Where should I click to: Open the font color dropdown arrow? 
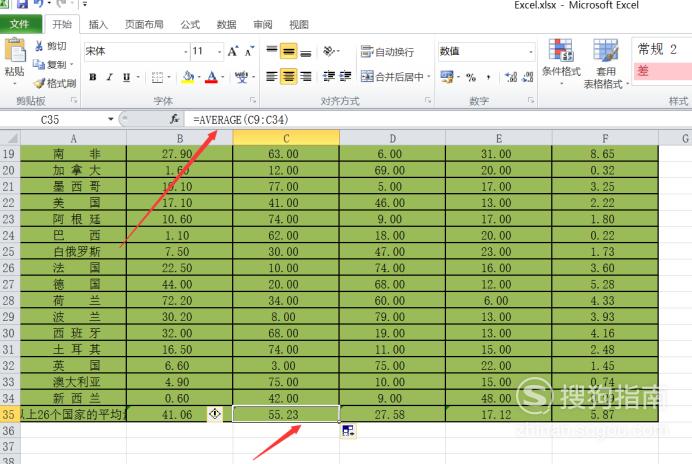pos(223,77)
